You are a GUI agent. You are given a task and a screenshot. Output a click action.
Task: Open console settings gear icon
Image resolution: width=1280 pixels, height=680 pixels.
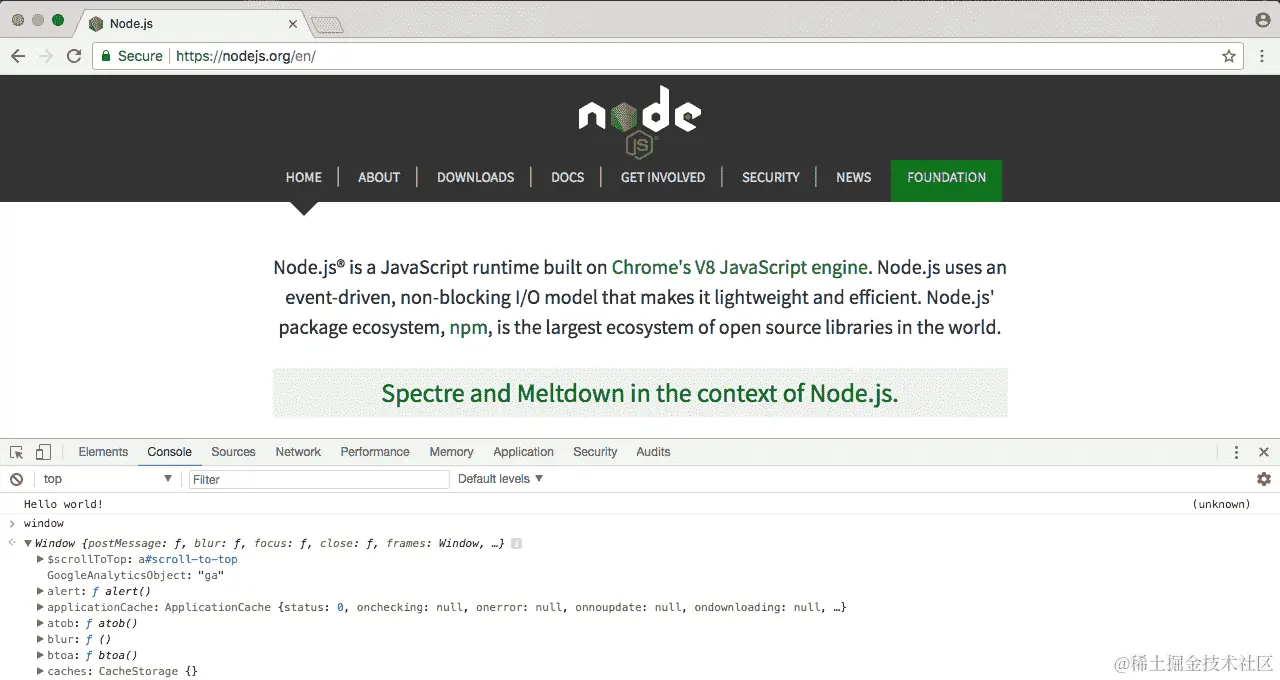pos(1263,479)
